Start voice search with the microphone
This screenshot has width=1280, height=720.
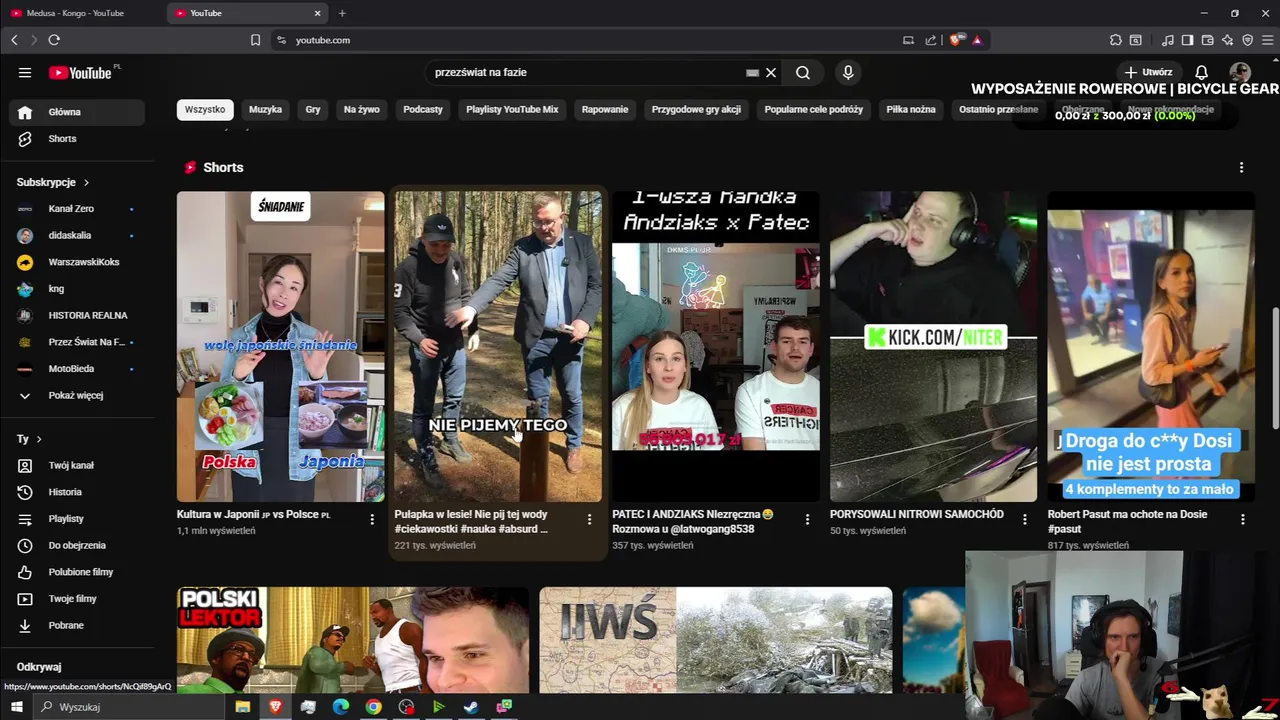pyautogui.click(x=848, y=72)
